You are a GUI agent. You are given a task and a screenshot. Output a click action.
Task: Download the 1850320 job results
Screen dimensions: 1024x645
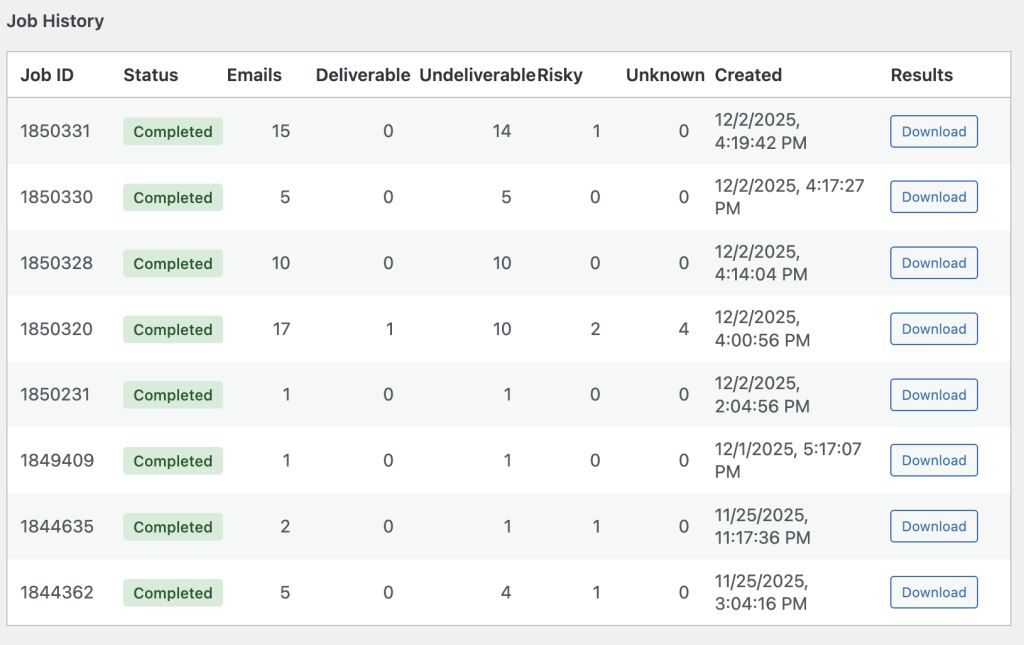coord(933,329)
